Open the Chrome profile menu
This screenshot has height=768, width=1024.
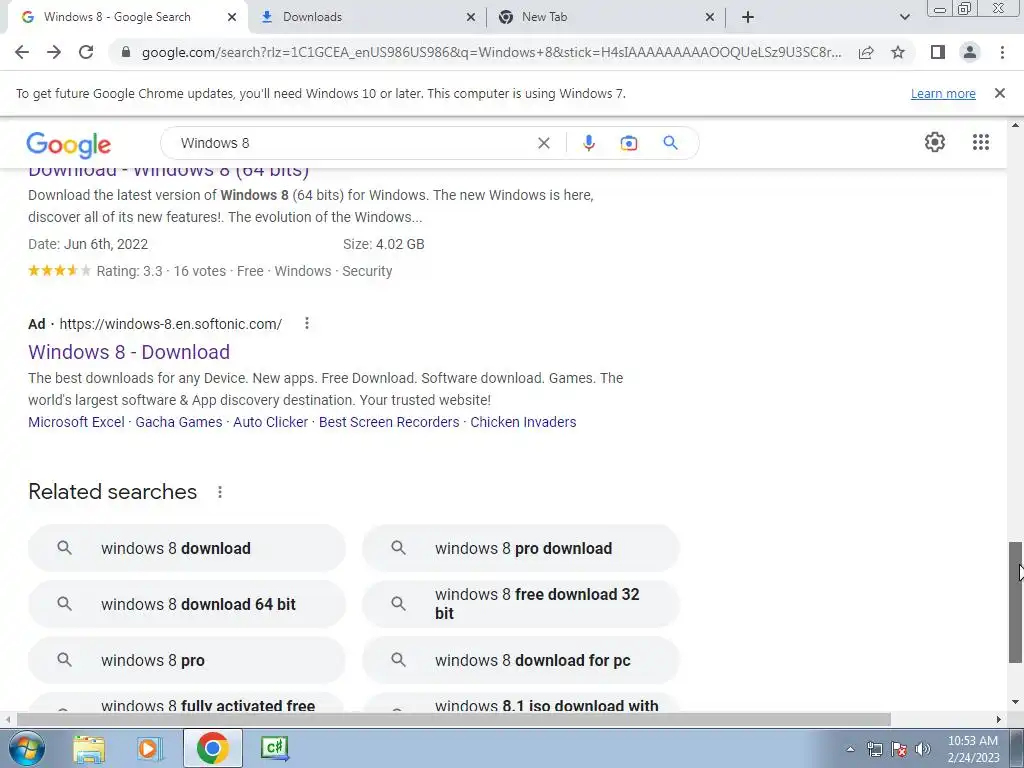tap(970, 52)
